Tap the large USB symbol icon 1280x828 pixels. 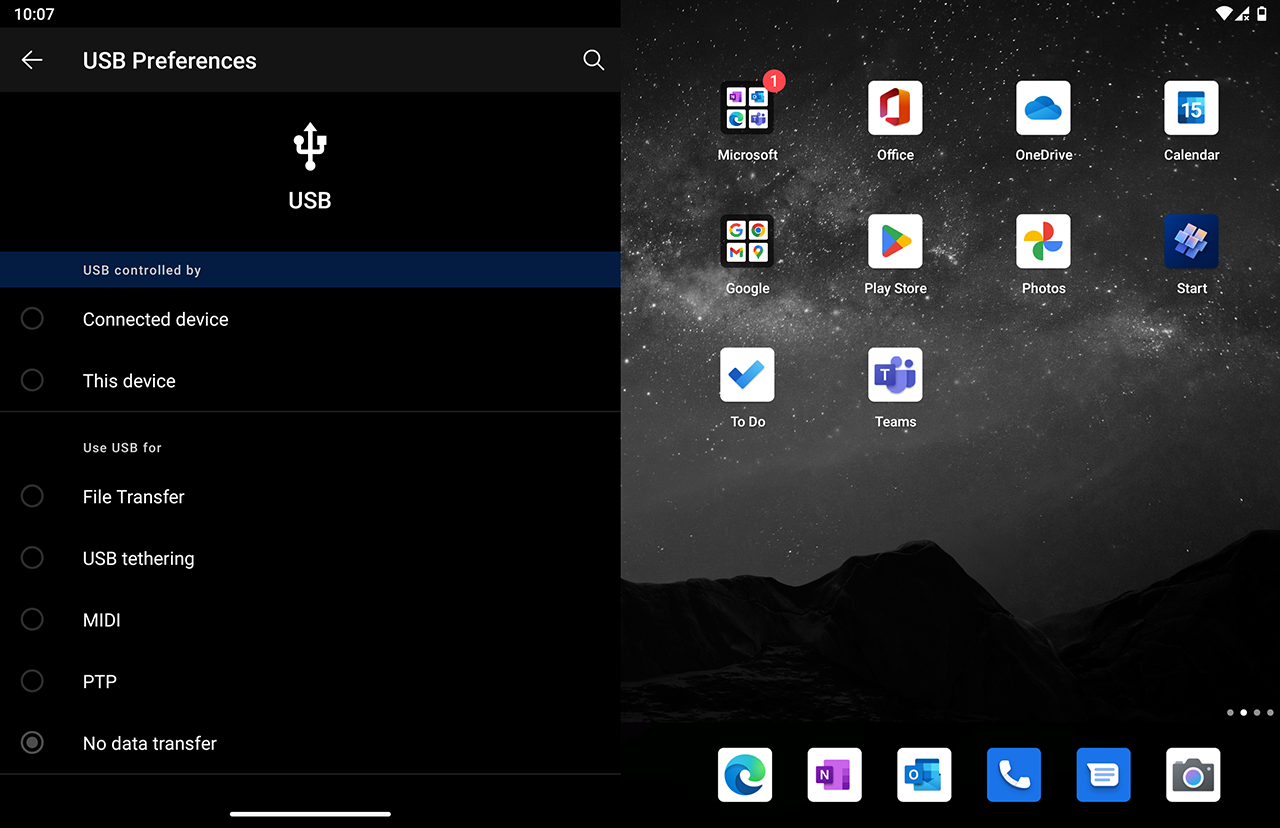[x=310, y=146]
